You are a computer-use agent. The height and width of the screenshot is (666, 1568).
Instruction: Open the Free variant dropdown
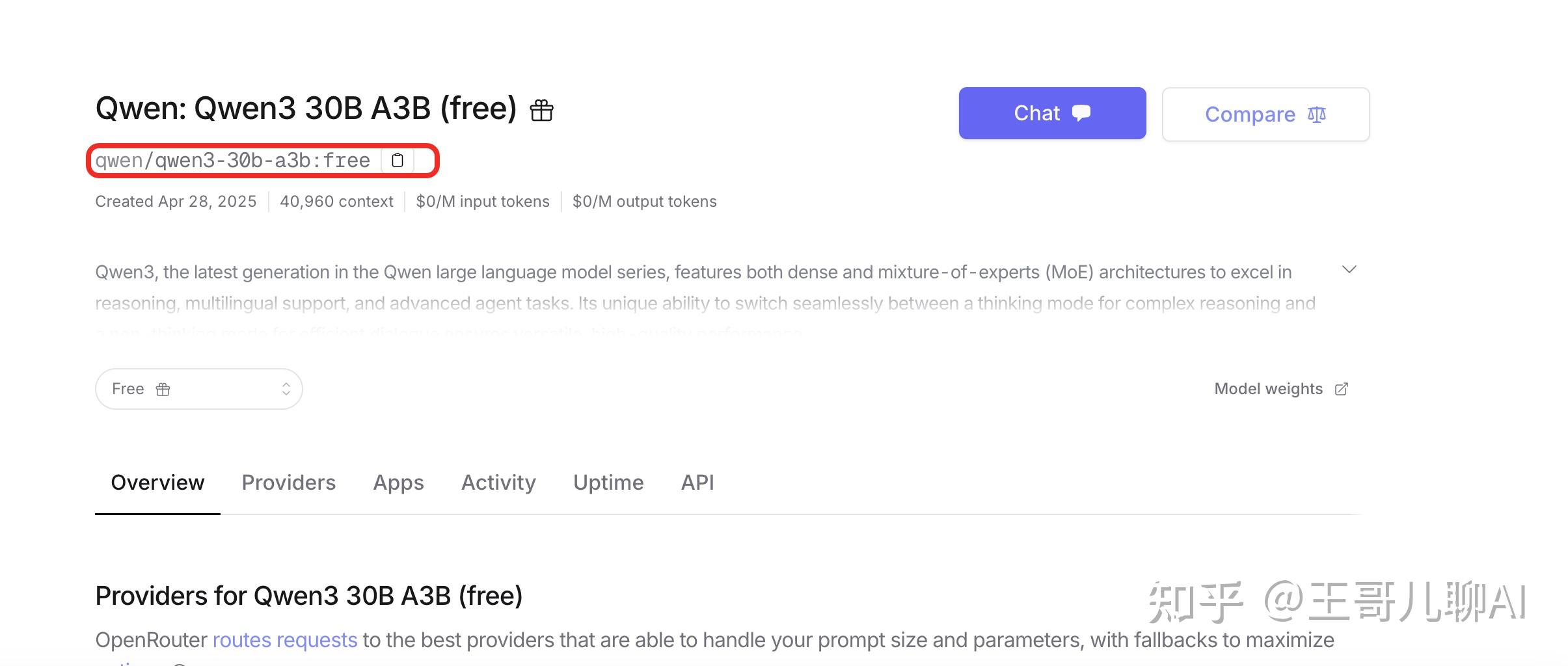(198, 389)
